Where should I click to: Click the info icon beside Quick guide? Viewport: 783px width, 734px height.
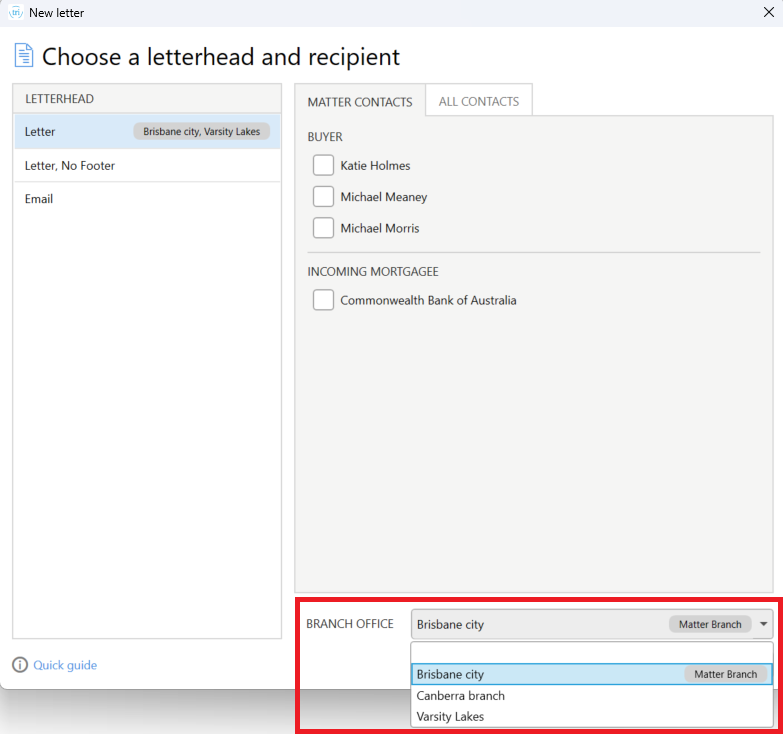pyautogui.click(x=20, y=665)
